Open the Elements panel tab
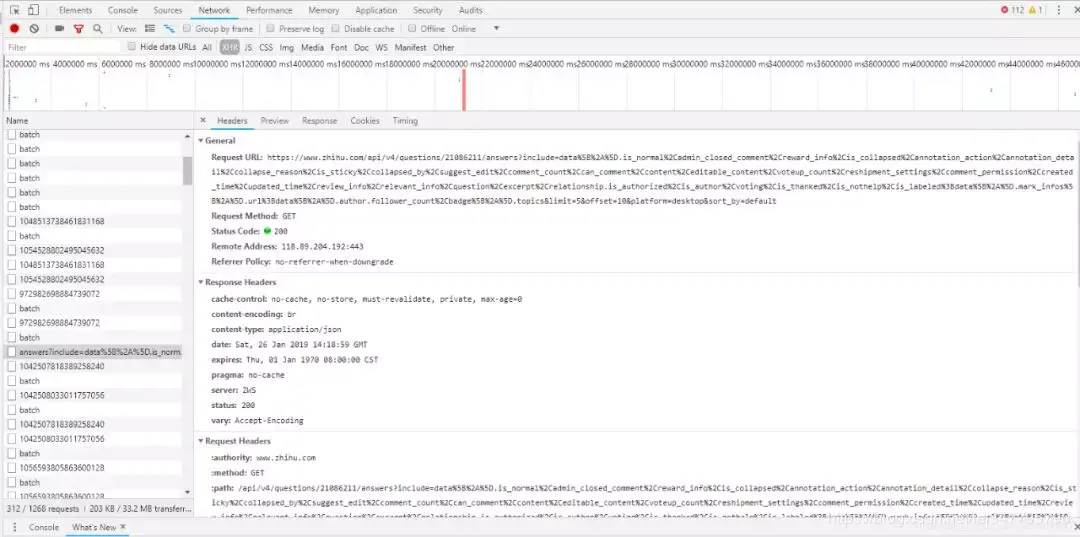The image size is (1080, 537). (x=75, y=10)
